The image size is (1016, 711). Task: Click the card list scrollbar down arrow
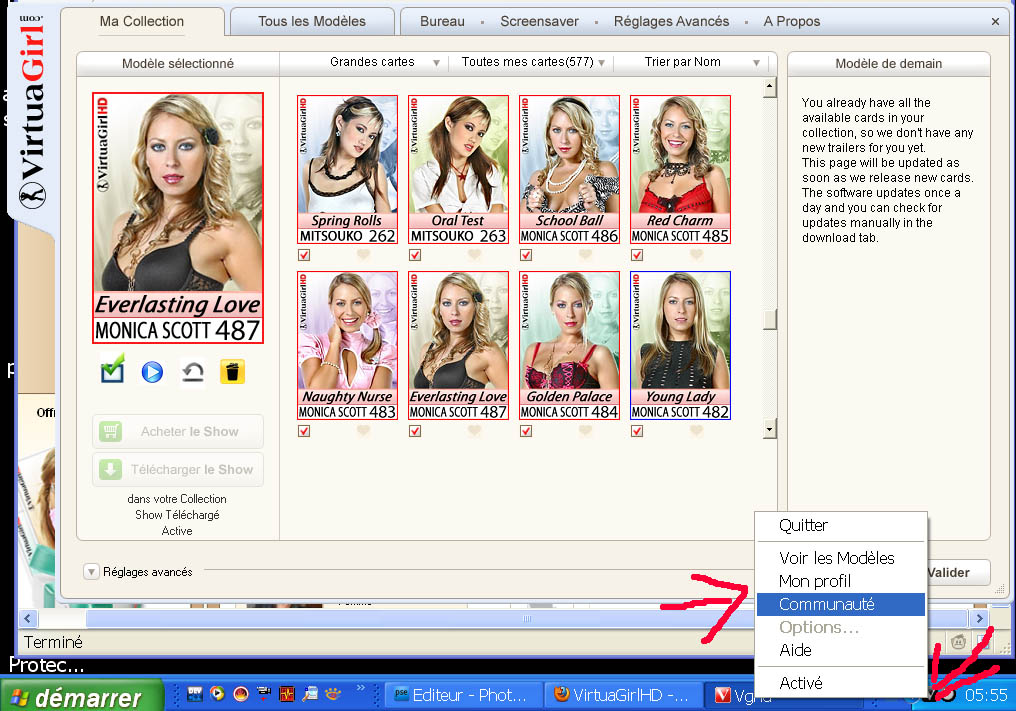pyautogui.click(x=769, y=429)
